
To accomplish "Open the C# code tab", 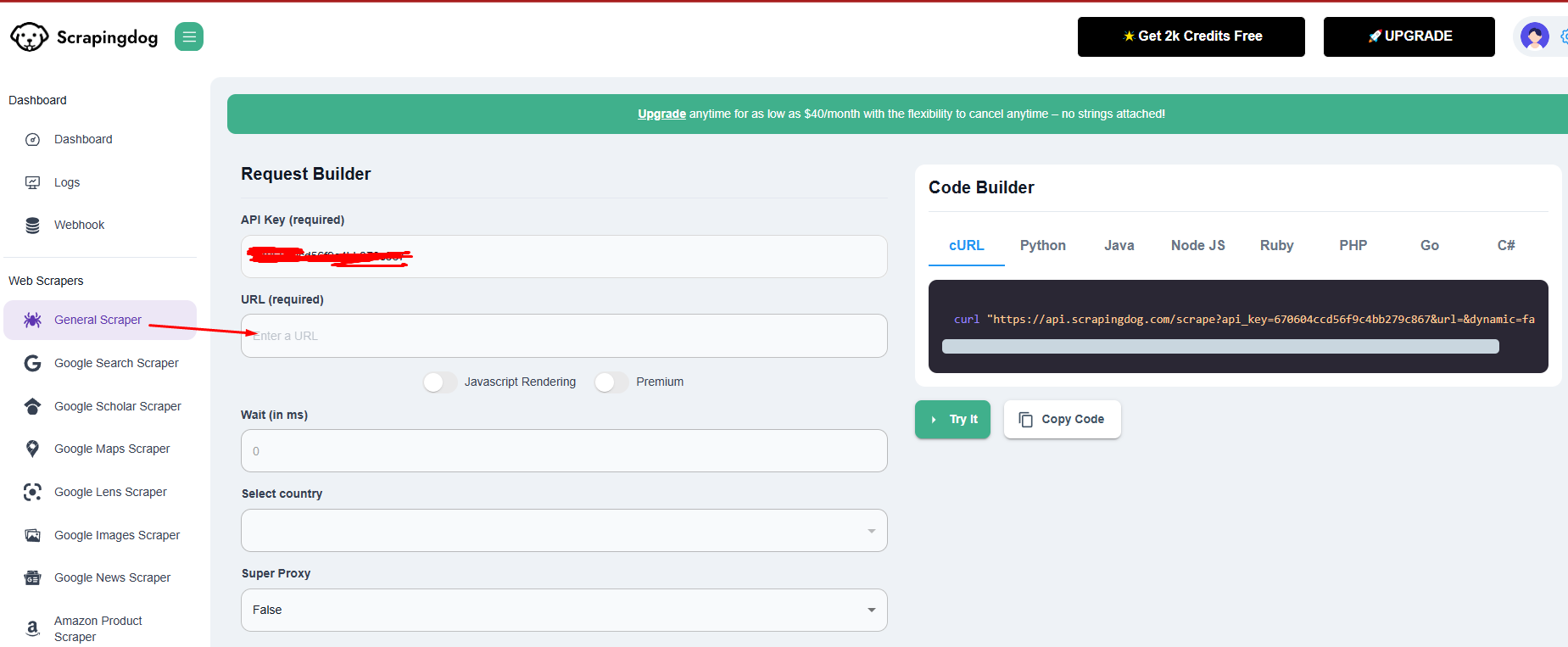I will point(1506,246).
